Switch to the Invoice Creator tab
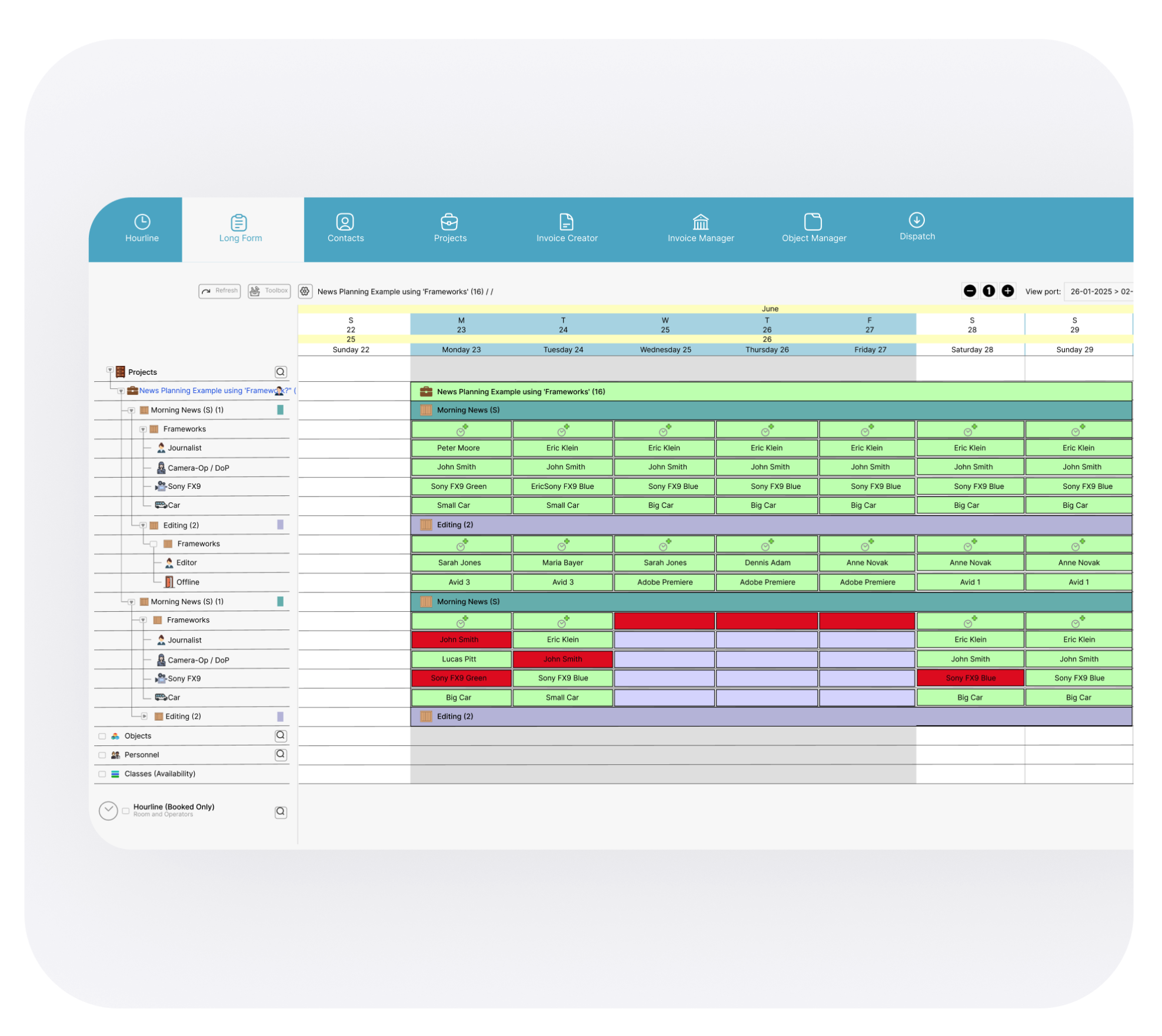Image resolution: width=1162 pixels, height=1036 pixels. coord(566,228)
